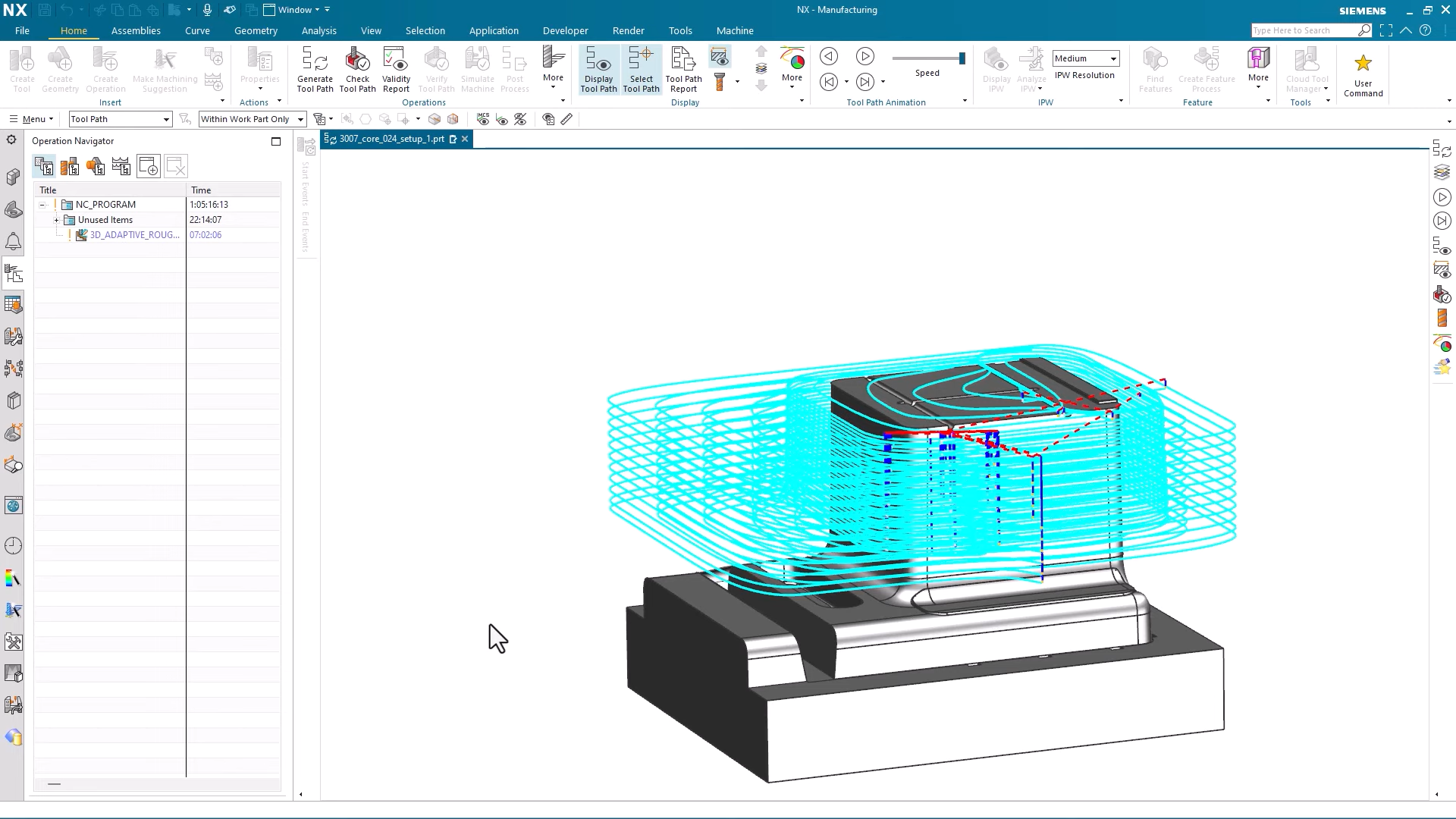Viewport: 1456px width, 819px height.
Task: Click the Tool Path Report icon
Action: click(682, 68)
